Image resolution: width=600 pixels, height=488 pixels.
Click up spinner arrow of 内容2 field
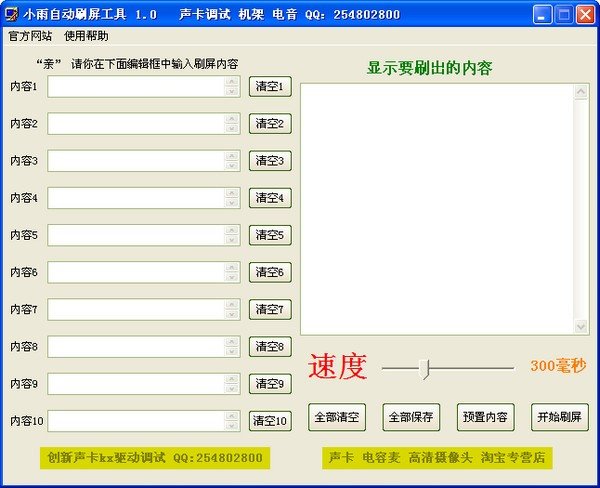pyautogui.click(x=232, y=119)
